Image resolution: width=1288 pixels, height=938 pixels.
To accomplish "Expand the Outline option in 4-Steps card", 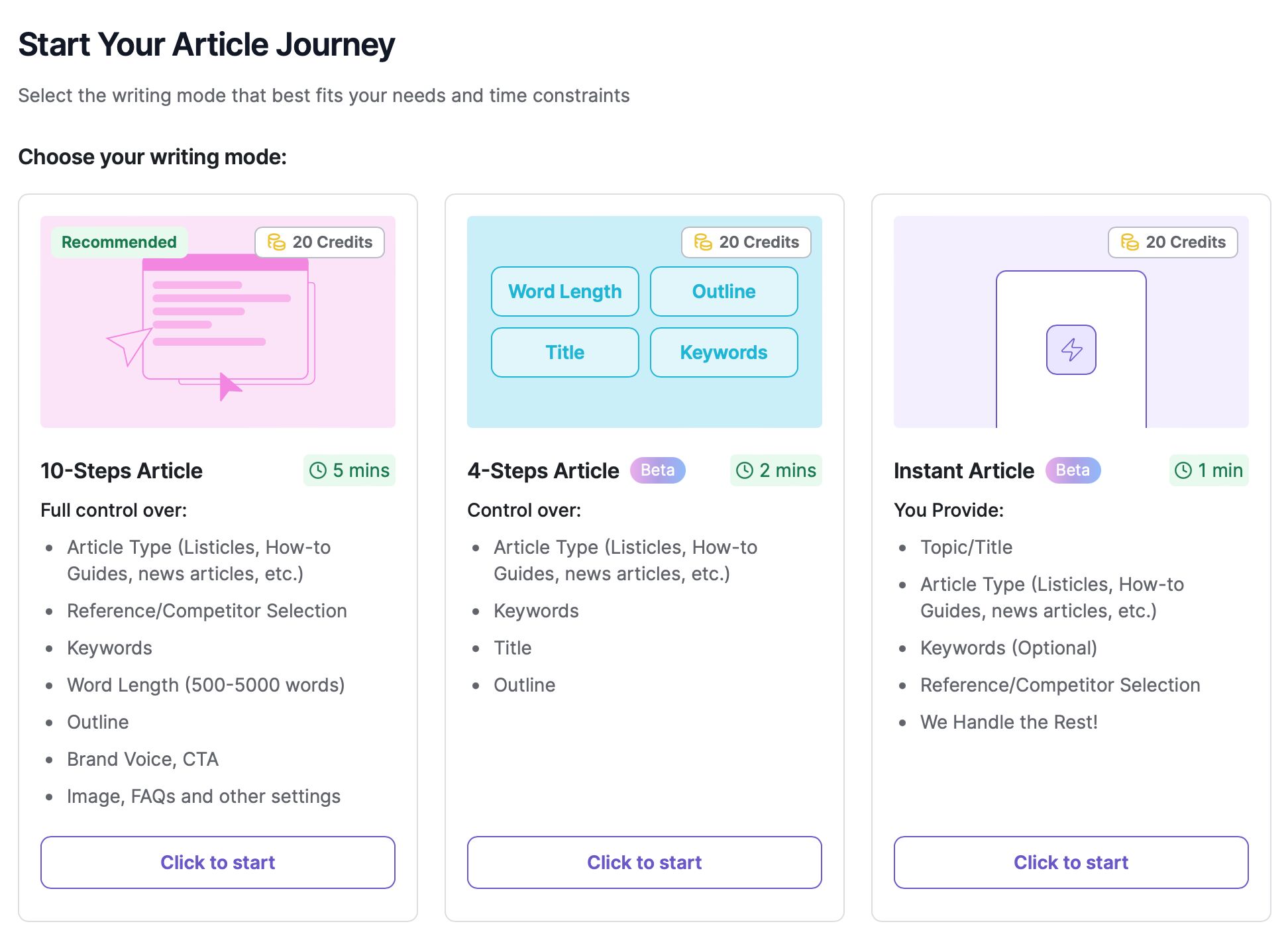I will click(x=723, y=292).
